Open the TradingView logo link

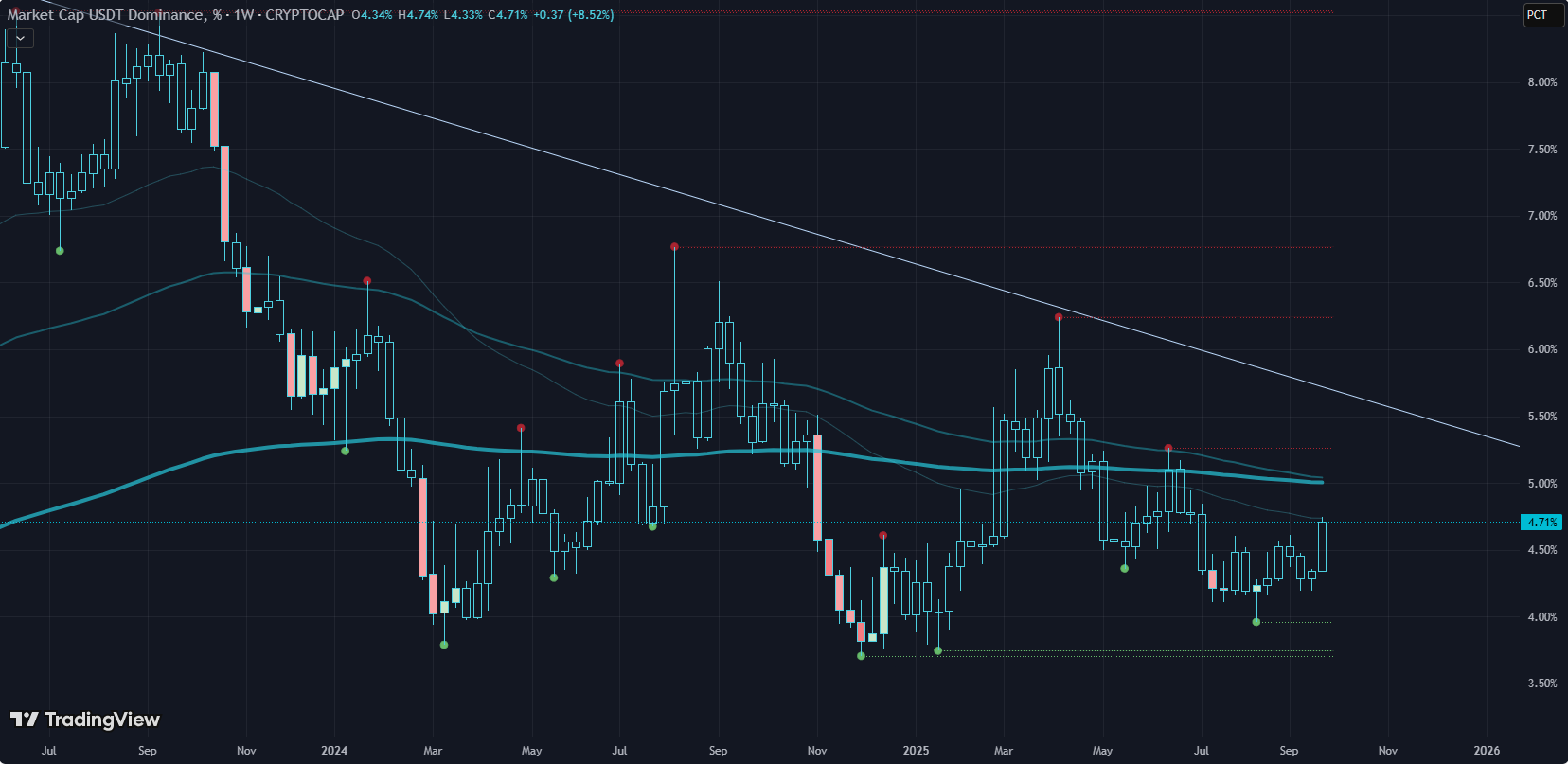tap(85, 720)
